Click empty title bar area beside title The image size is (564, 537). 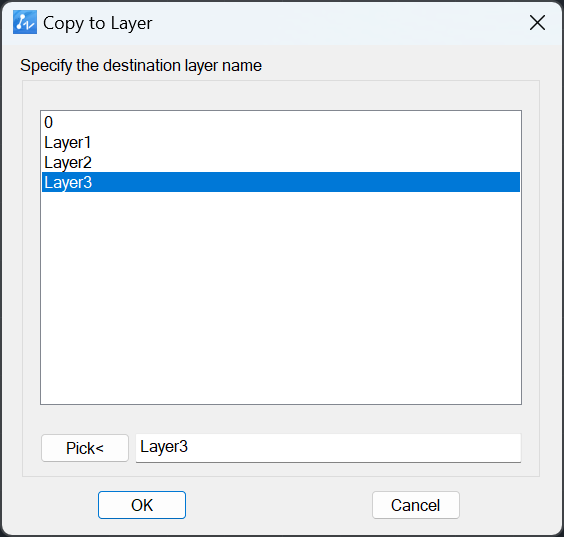click(338, 23)
